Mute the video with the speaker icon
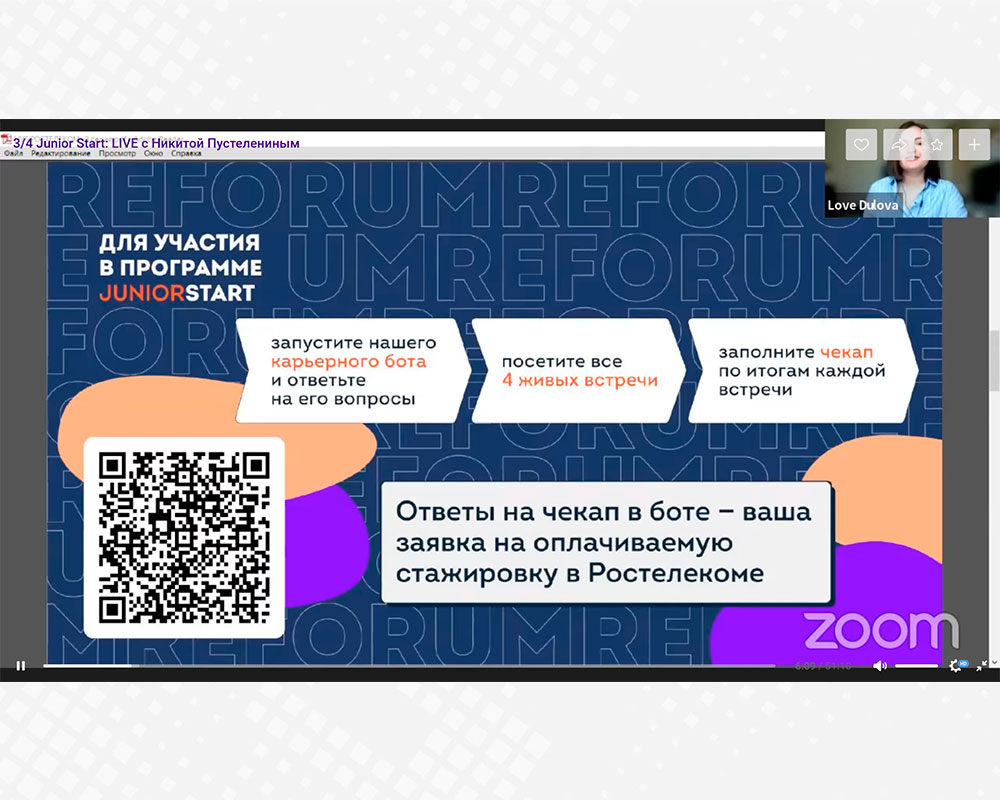 tap(879, 665)
